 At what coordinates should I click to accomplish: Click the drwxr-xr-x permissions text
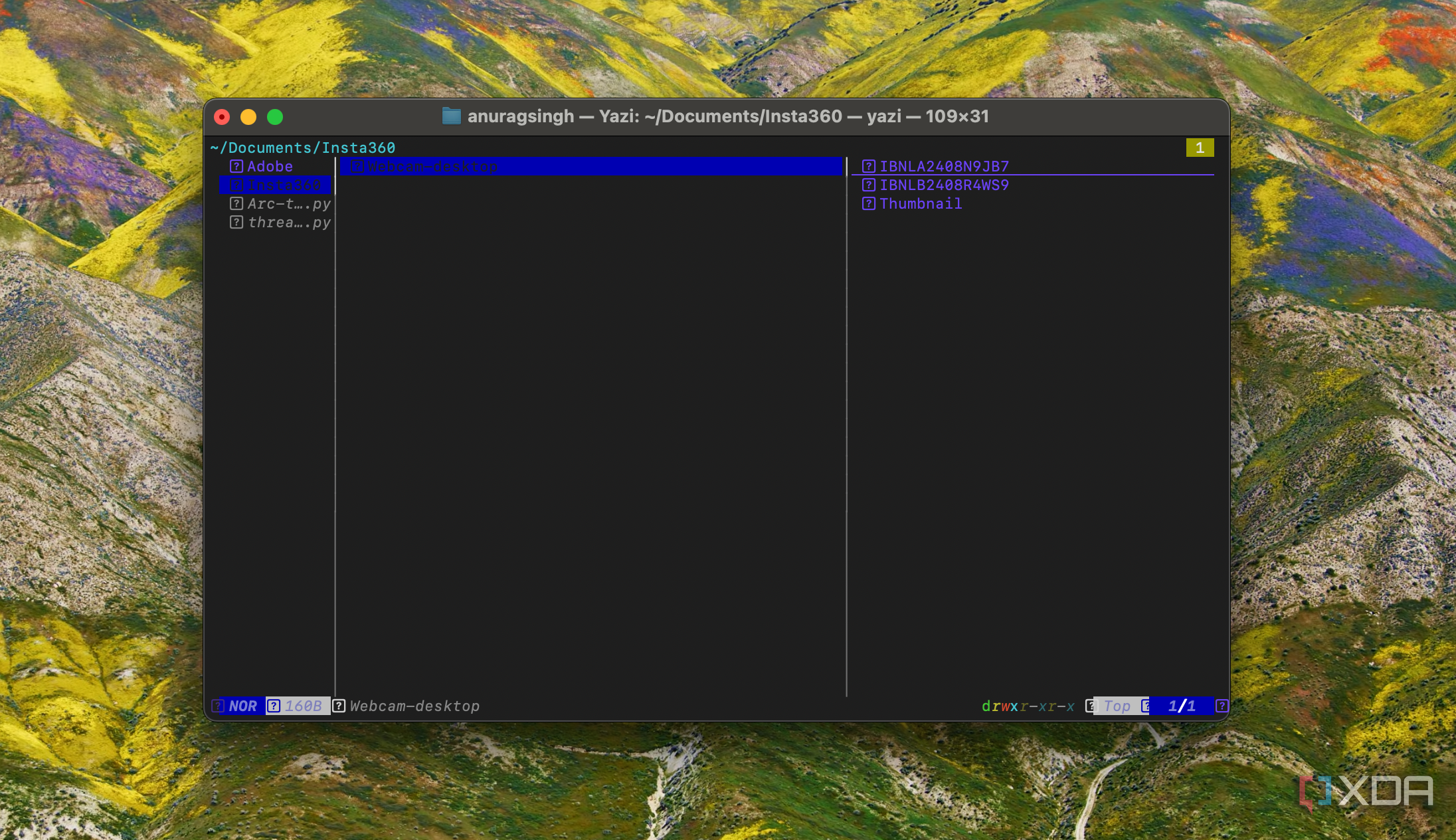point(1028,706)
